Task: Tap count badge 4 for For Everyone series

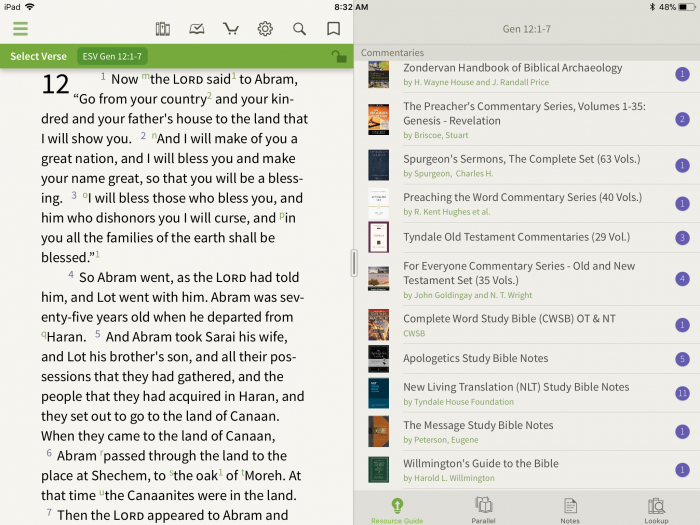Action: [682, 279]
